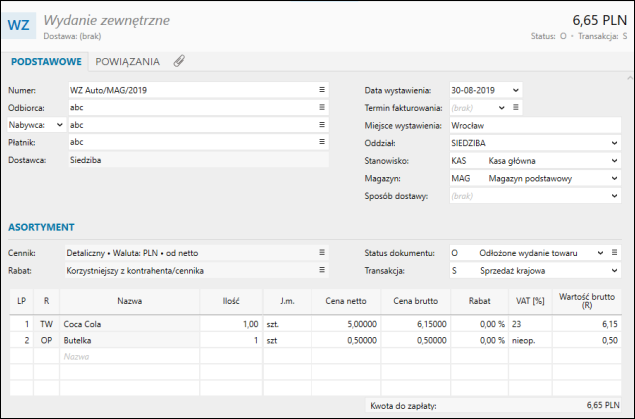The width and height of the screenshot is (635, 419).
Task: Open the list icon in Rabat field
Action: (x=322, y=270)
